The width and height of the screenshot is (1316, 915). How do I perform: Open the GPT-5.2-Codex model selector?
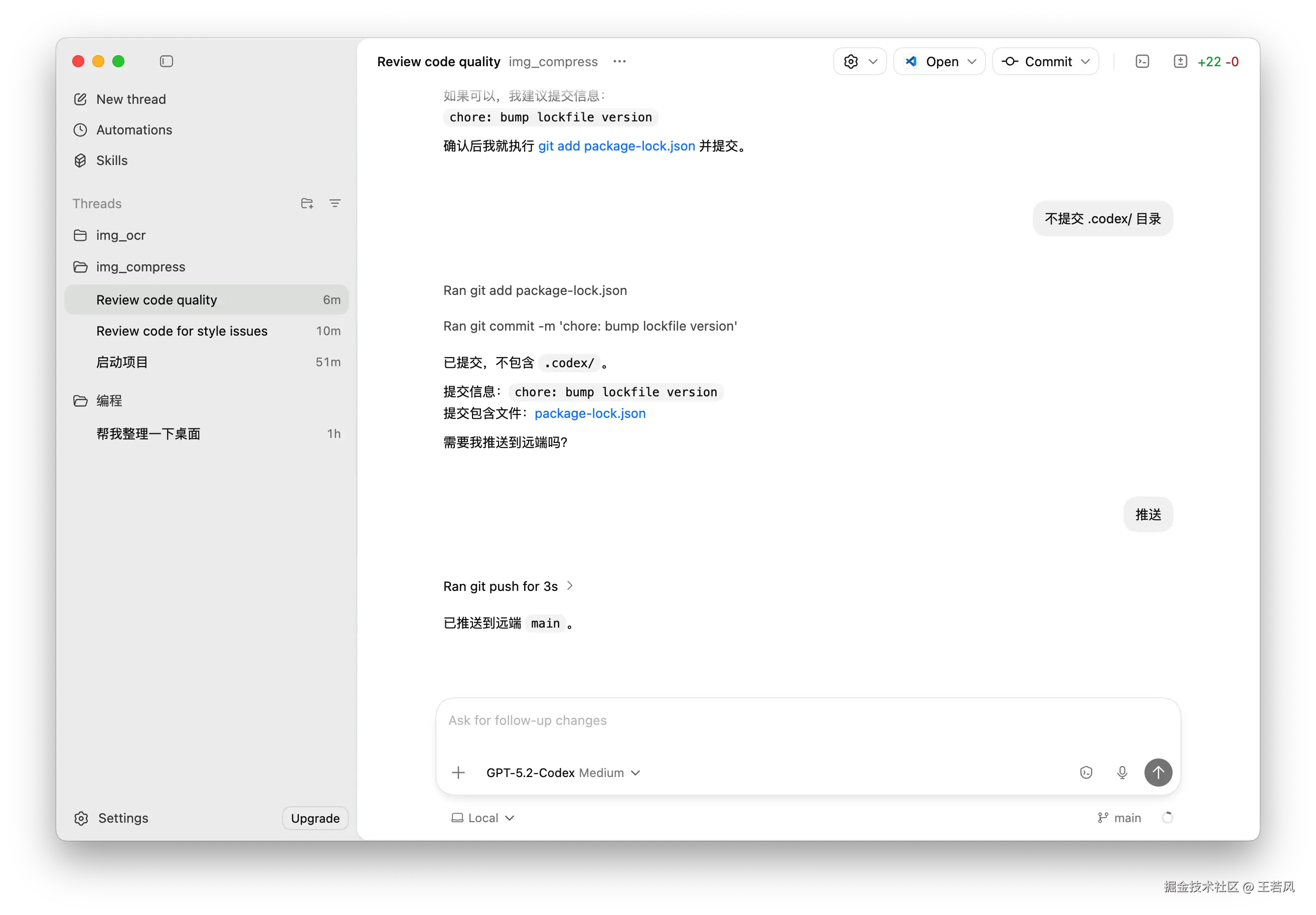coord(562,773)
